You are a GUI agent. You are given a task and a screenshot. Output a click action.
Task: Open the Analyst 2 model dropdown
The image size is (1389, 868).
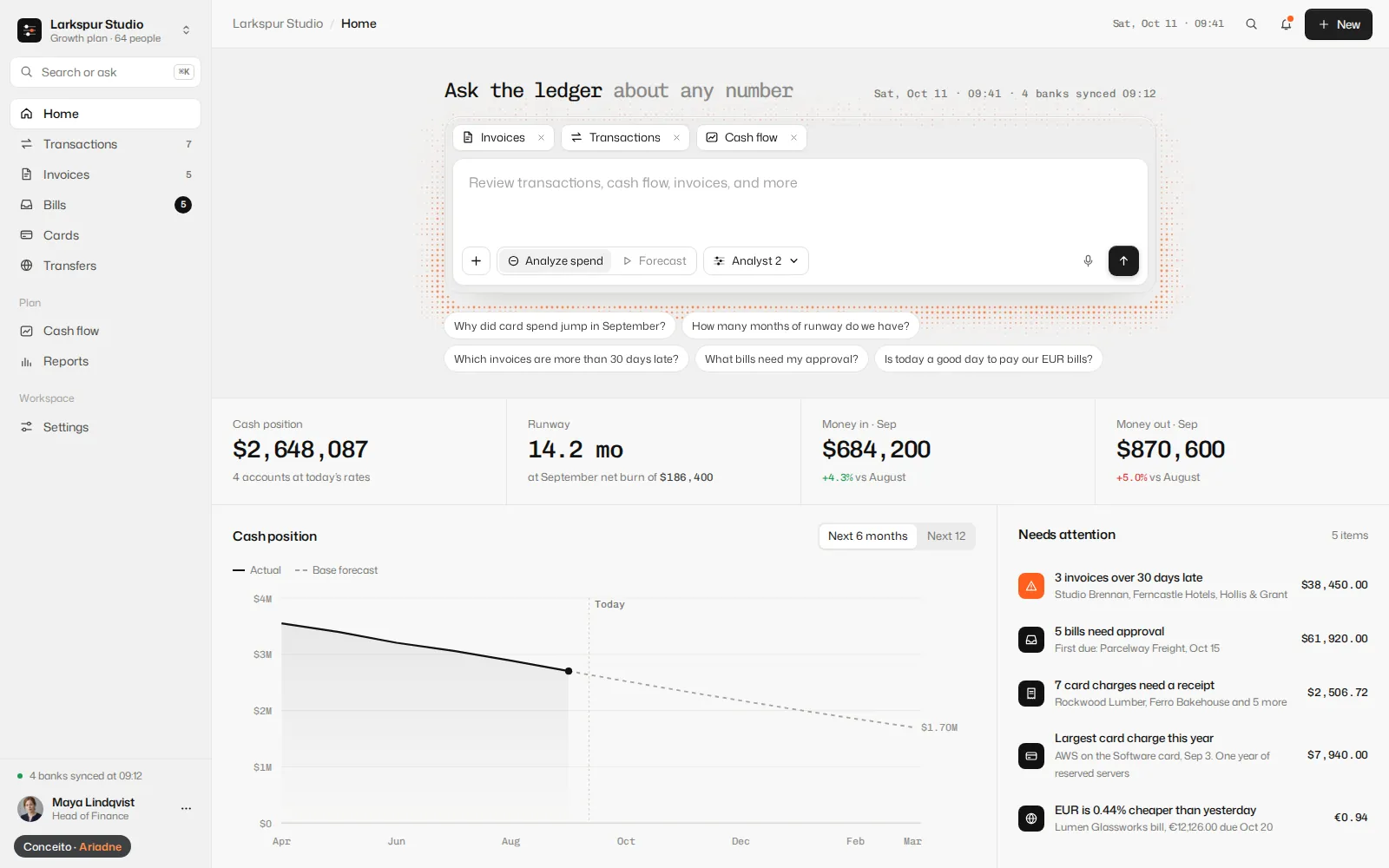(x=756, y=261)
